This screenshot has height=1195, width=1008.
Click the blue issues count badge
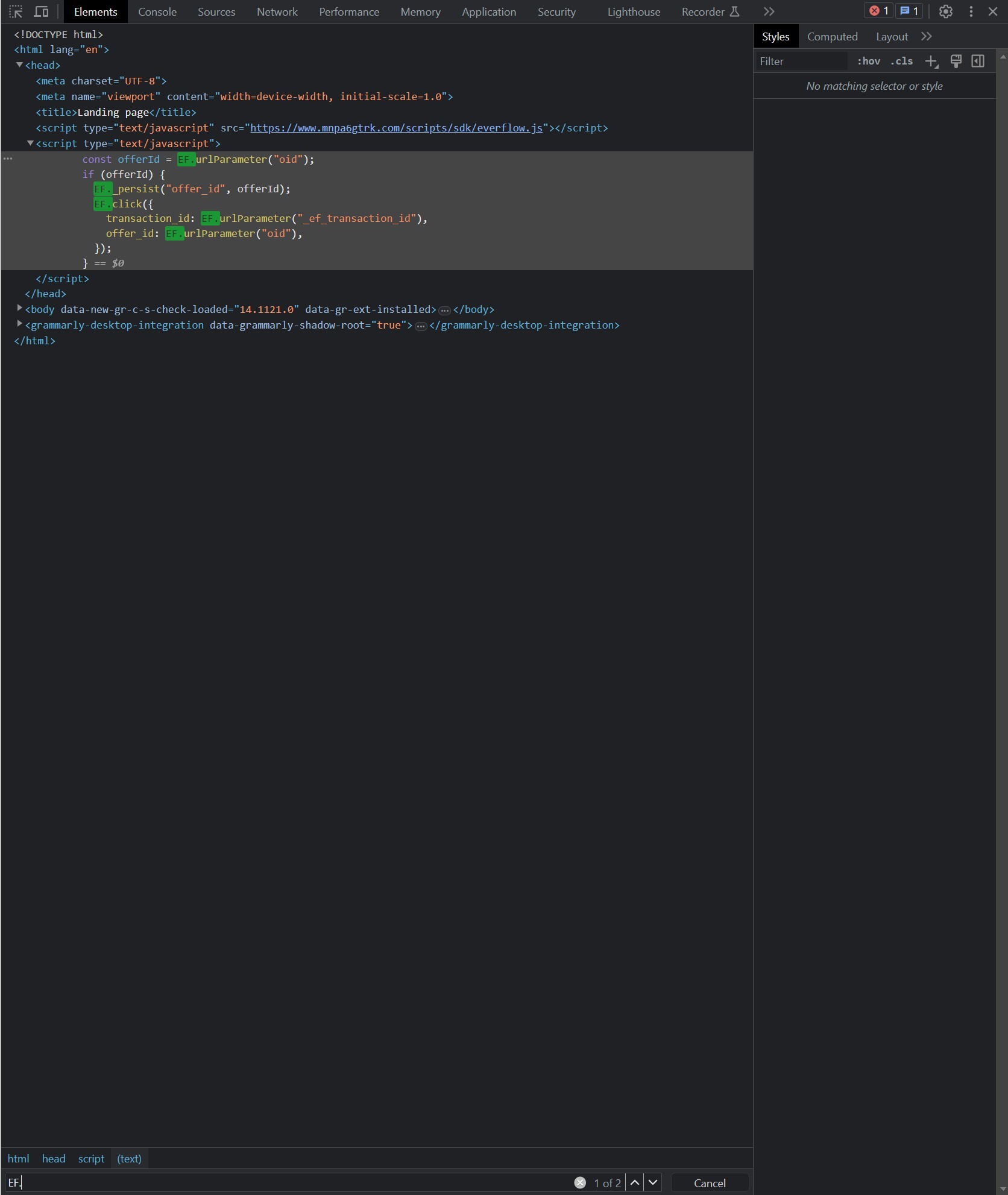pos(909,11)
